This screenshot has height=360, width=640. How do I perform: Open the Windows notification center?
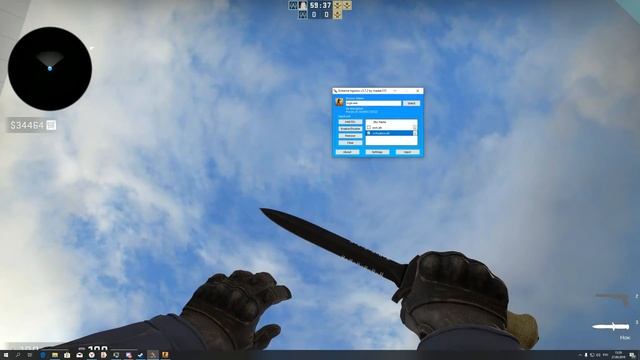(632, 355)
